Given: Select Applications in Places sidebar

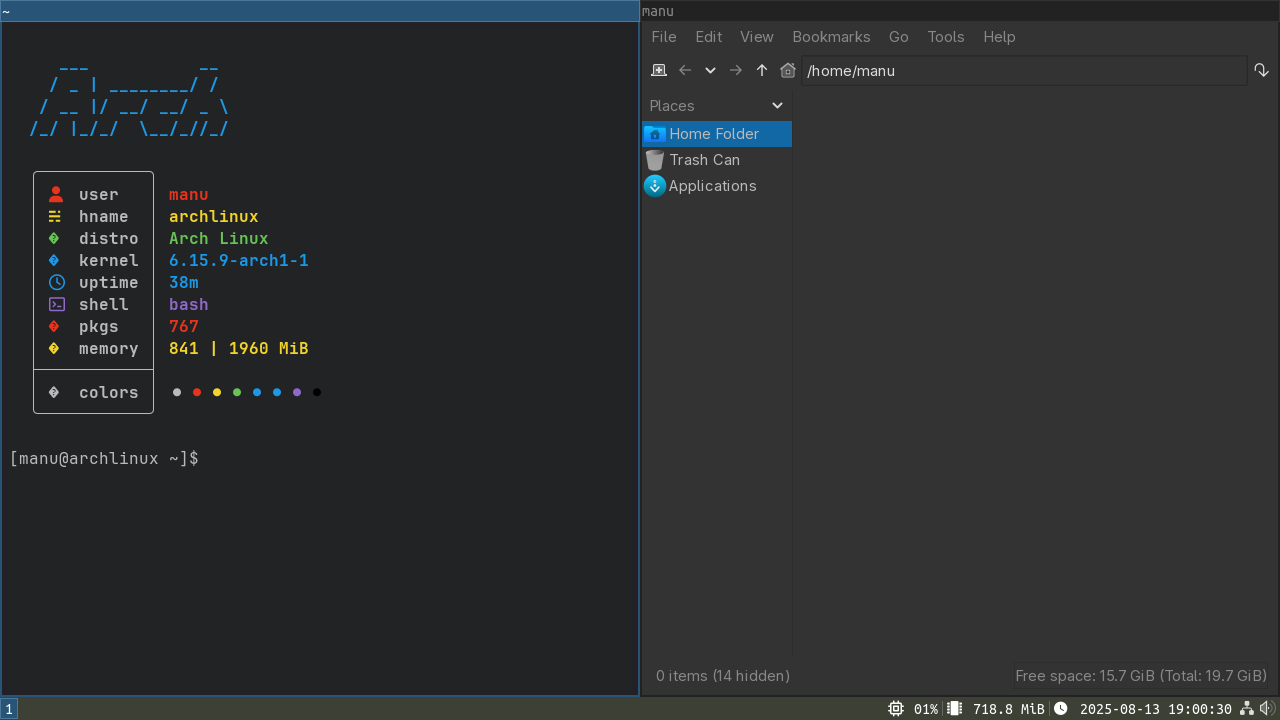Looking at the screenshot, I should point(712,186).
